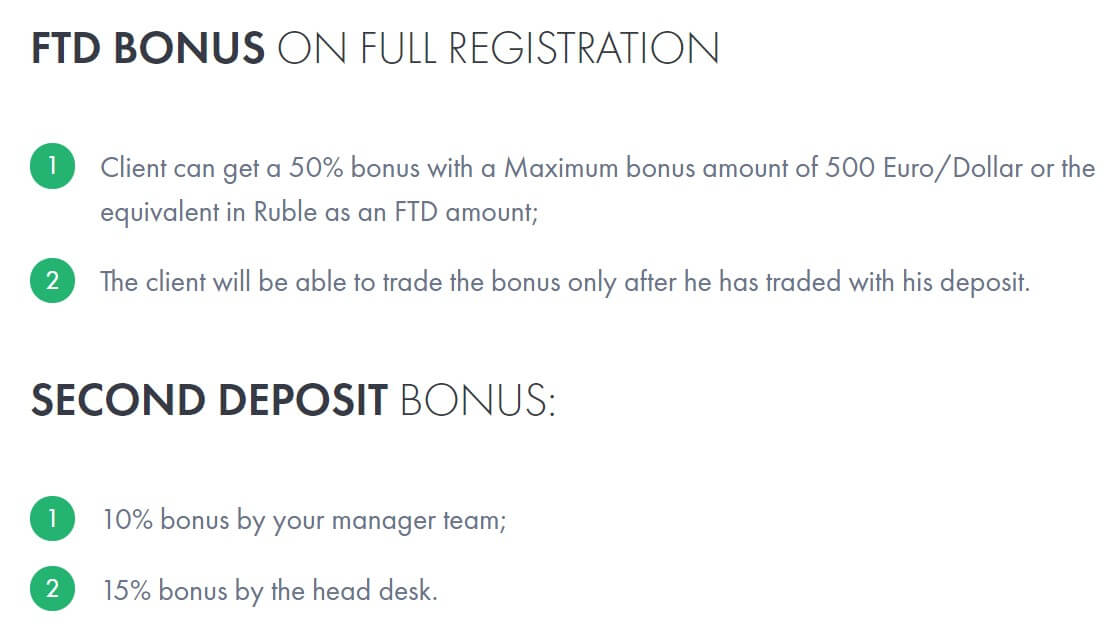Click the '10%' figure in the manager team line
Screen dimensions: 1115x638
click(x=127, y=520)
